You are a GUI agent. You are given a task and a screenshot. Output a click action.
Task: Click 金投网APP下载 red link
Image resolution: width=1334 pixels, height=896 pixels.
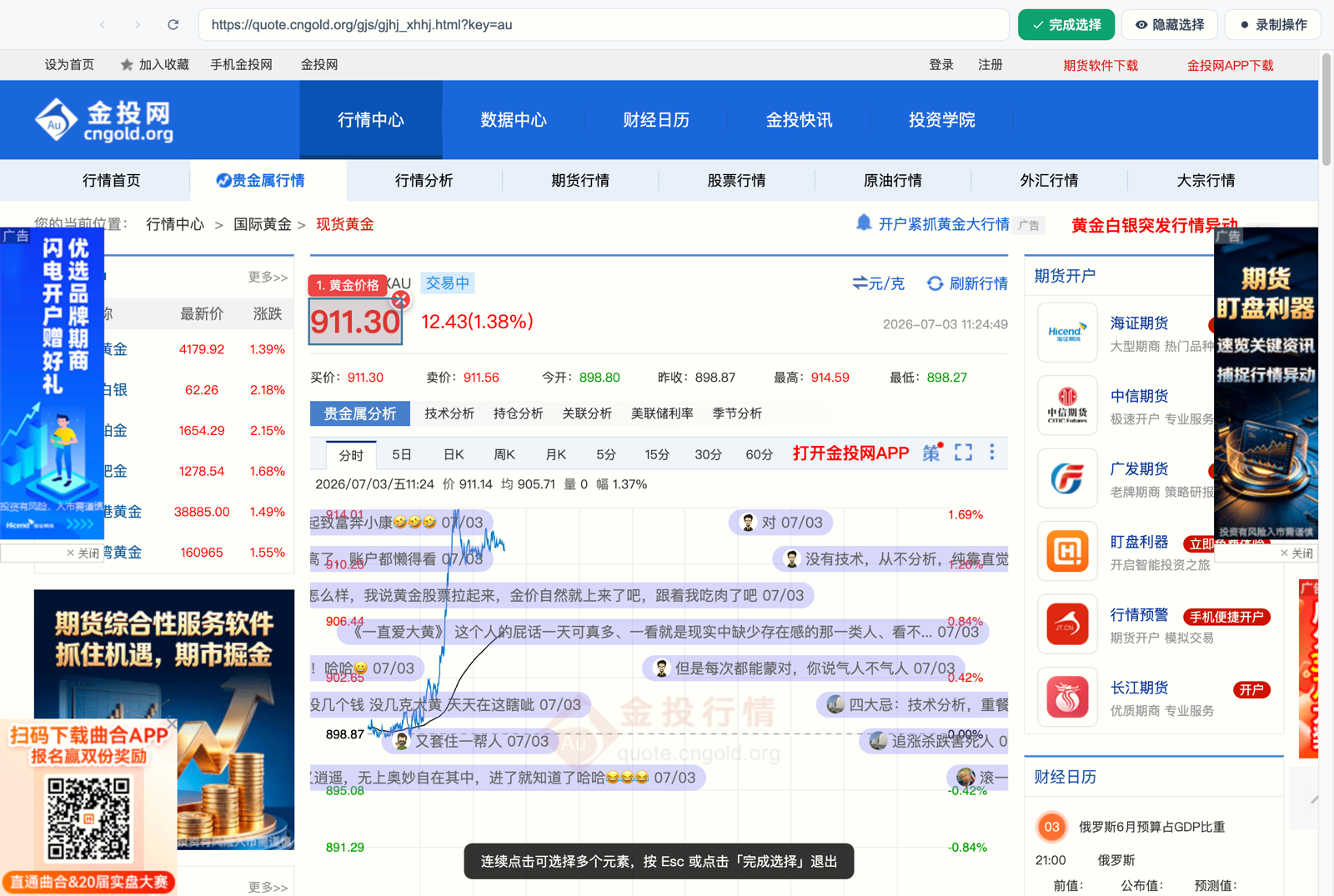1230,65
